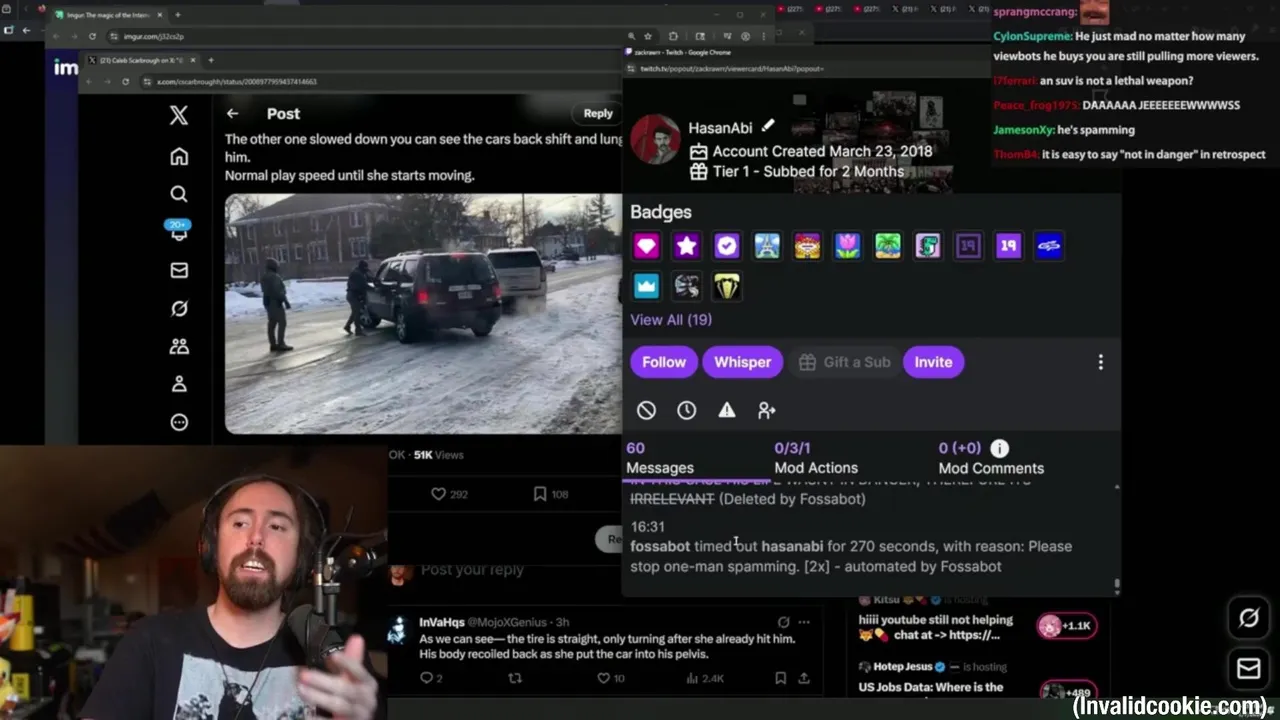Open Hotep Jesus hosting card
1280x720 pixels.
(980, 677)
